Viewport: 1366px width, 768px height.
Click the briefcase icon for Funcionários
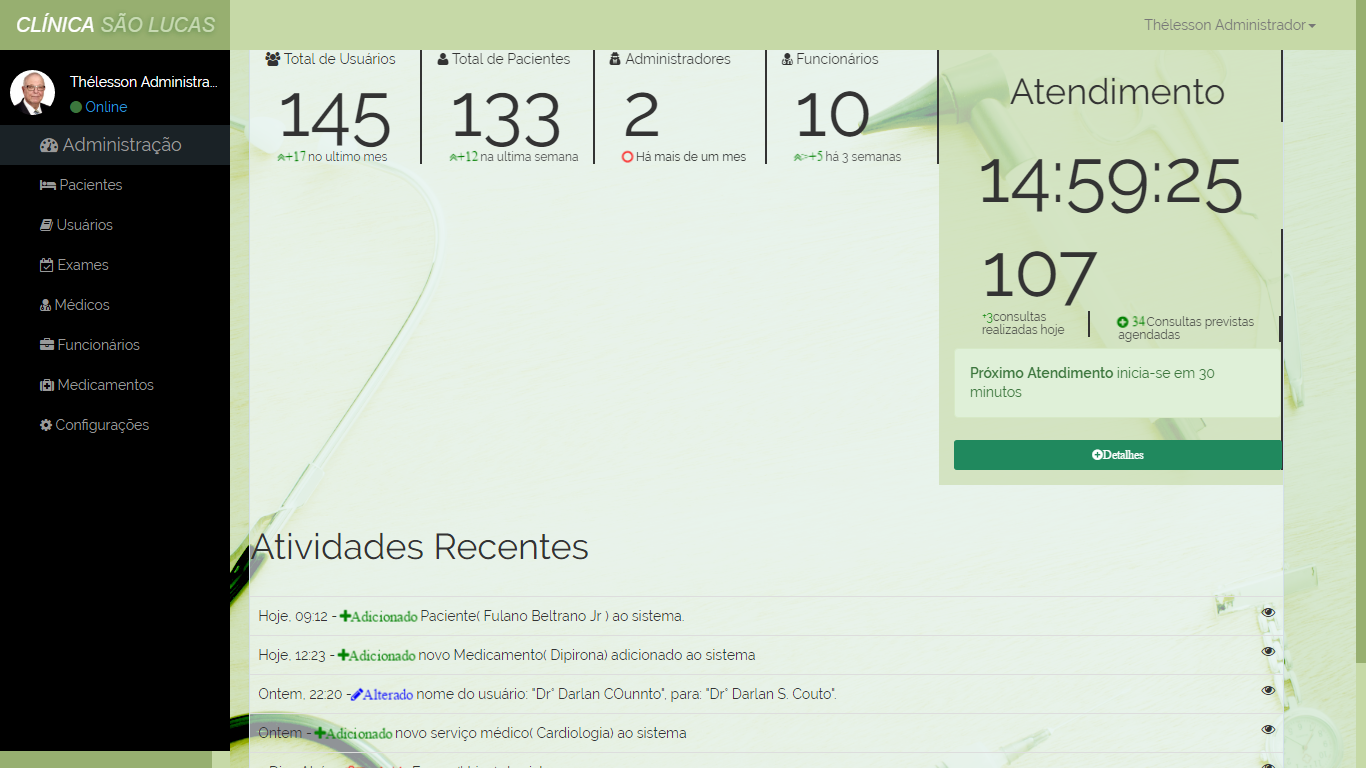tap(47, 345)
